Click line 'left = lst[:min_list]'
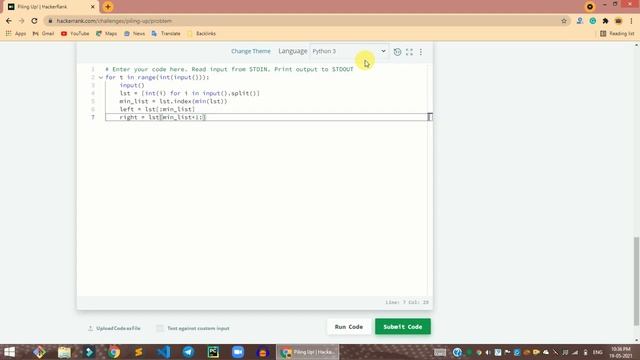 point(157,109)
